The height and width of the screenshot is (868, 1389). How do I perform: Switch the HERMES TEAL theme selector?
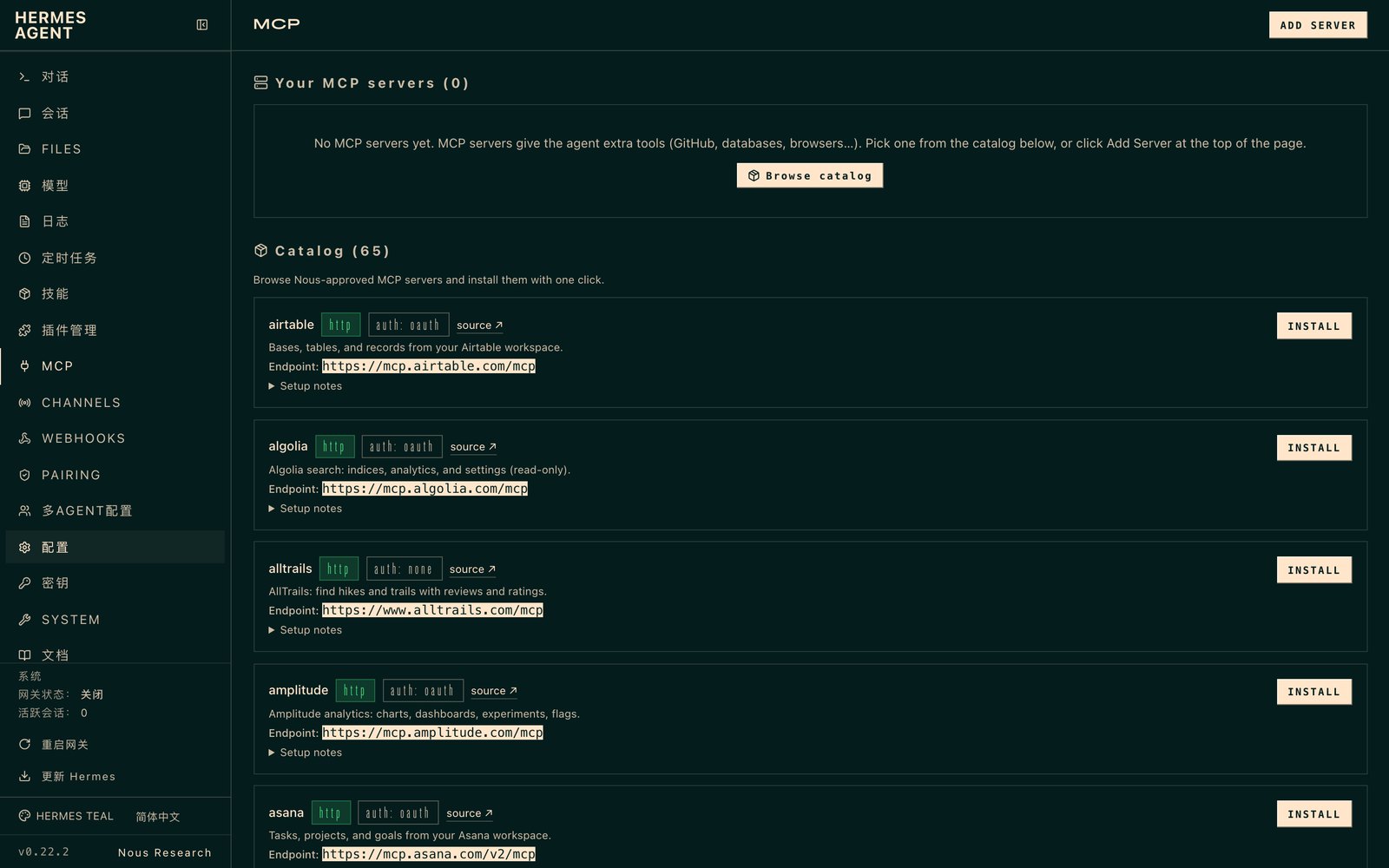(x=66, y=817)
